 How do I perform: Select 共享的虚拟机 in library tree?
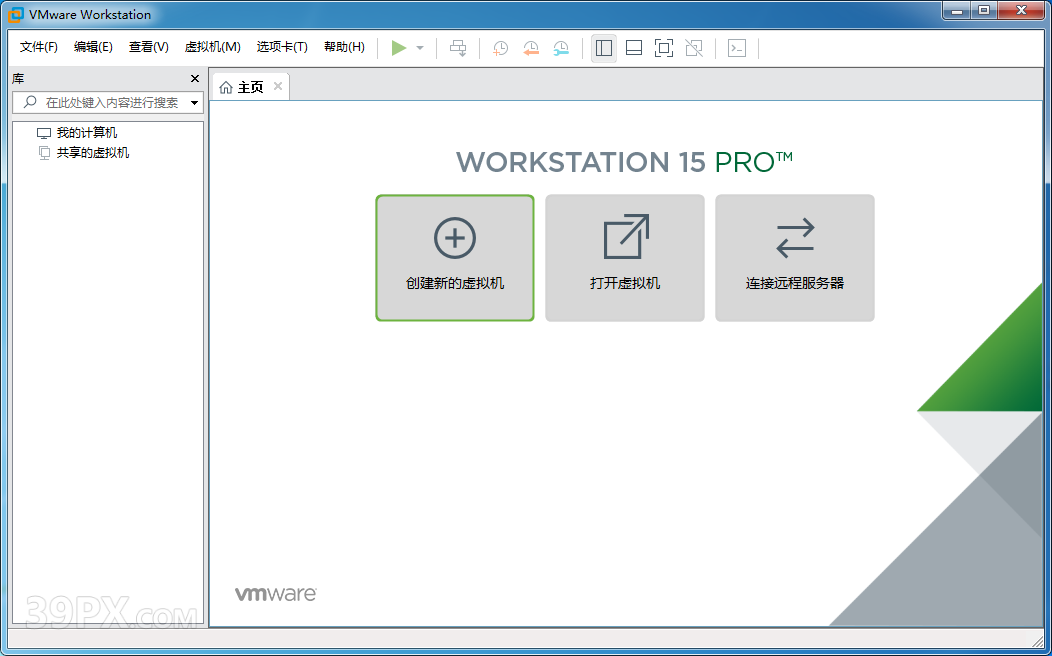coord(93,153)
